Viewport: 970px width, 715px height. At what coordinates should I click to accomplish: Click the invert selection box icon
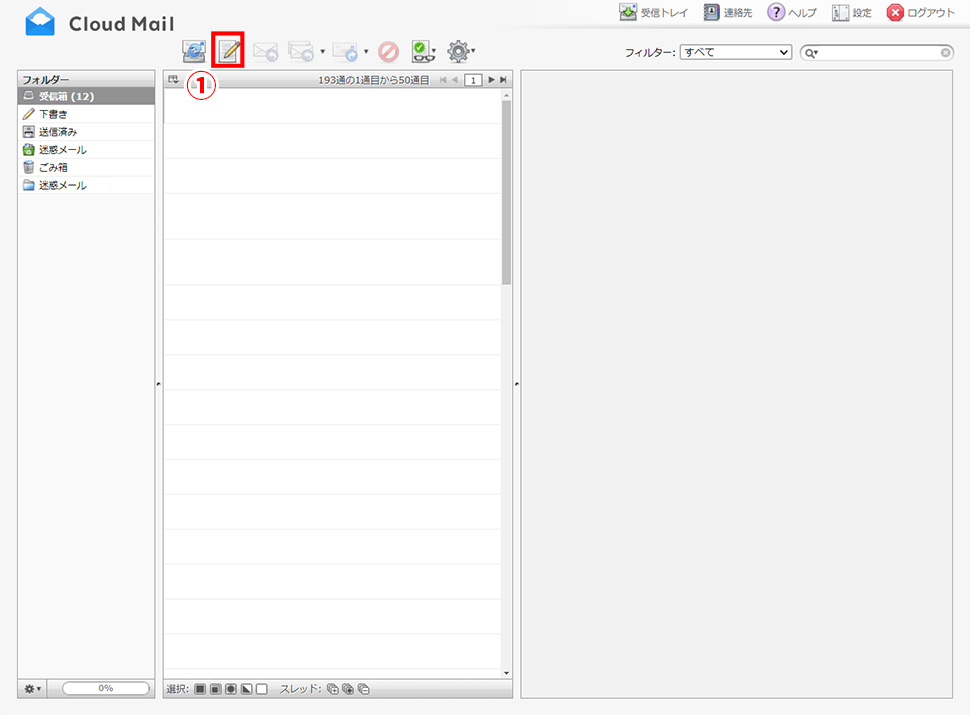coord(246,689)
